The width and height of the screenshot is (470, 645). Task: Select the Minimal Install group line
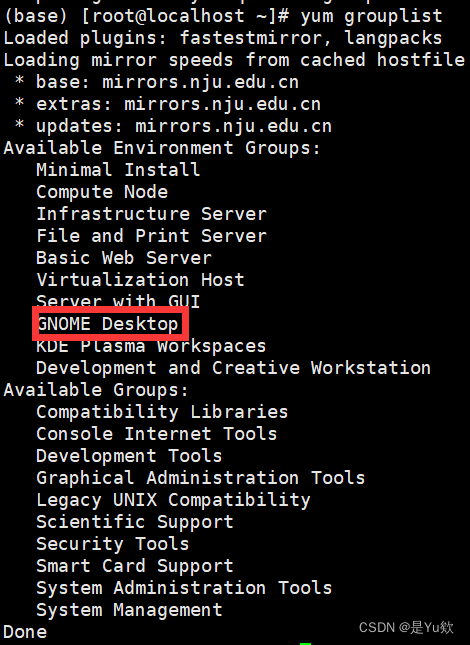tap(118, 169)
